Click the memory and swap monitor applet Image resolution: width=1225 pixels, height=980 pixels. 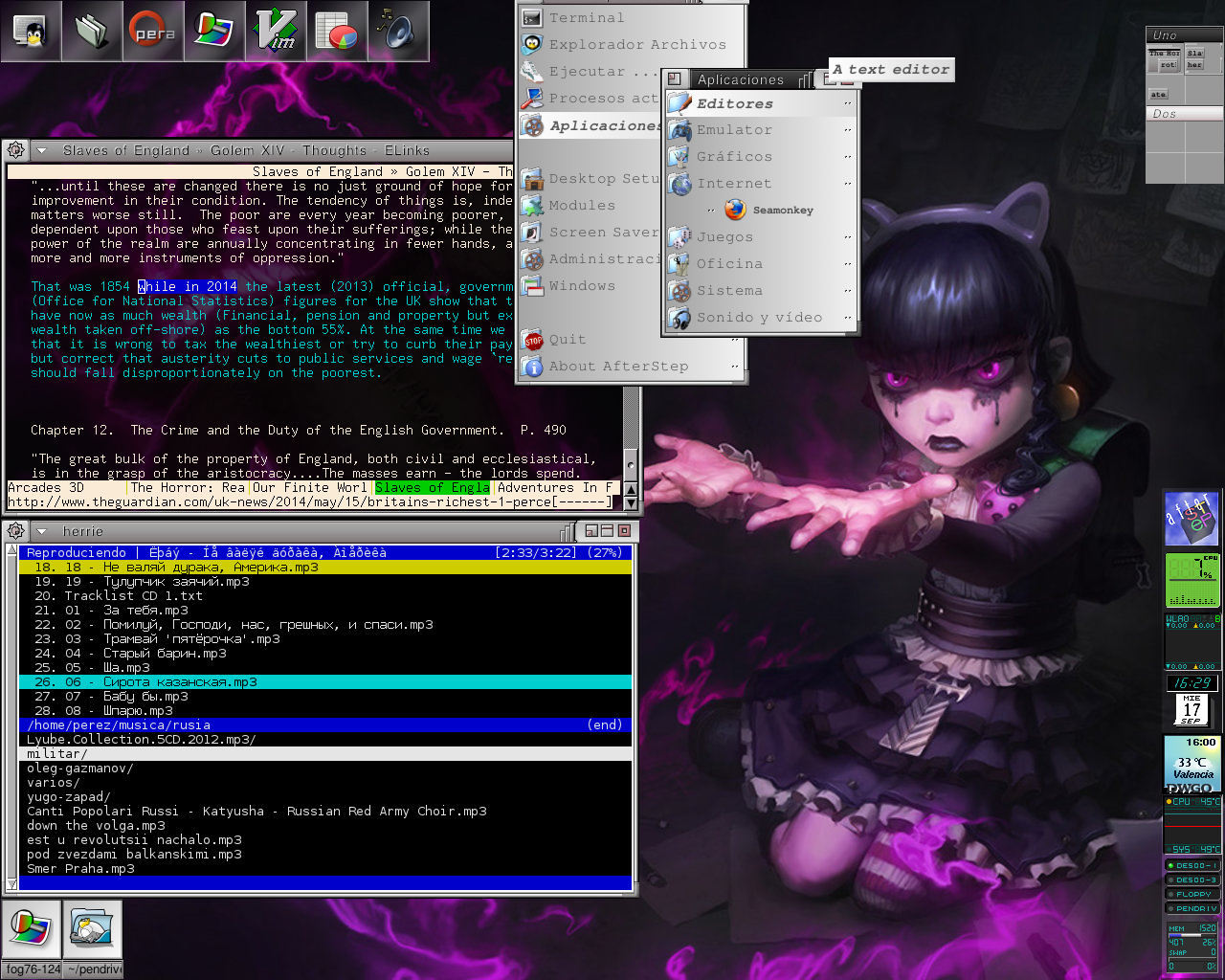pyautogui.click(x=1192, y=947)
